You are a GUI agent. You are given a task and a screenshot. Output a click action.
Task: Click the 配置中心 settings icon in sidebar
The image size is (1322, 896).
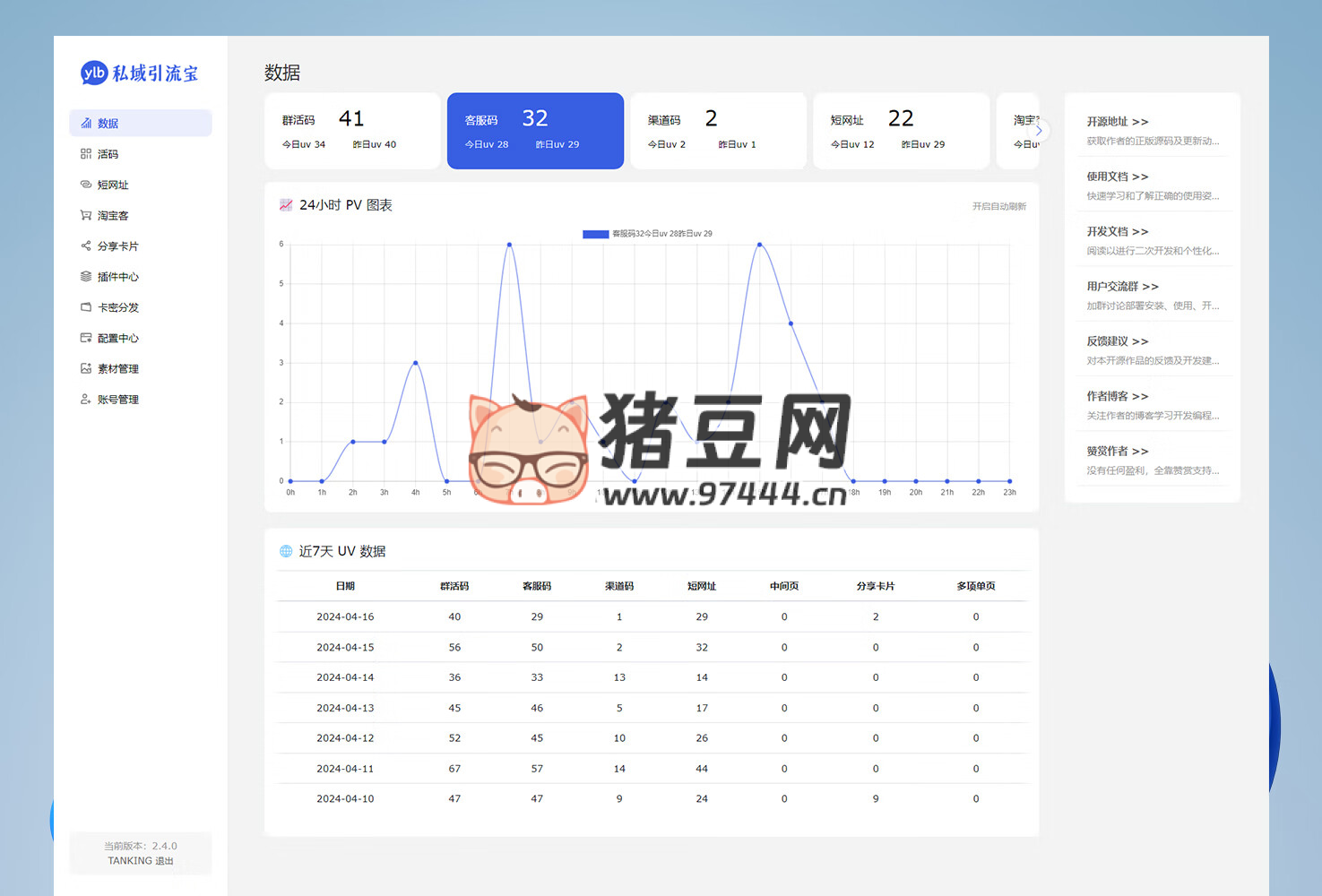click(x=86, y=338)
